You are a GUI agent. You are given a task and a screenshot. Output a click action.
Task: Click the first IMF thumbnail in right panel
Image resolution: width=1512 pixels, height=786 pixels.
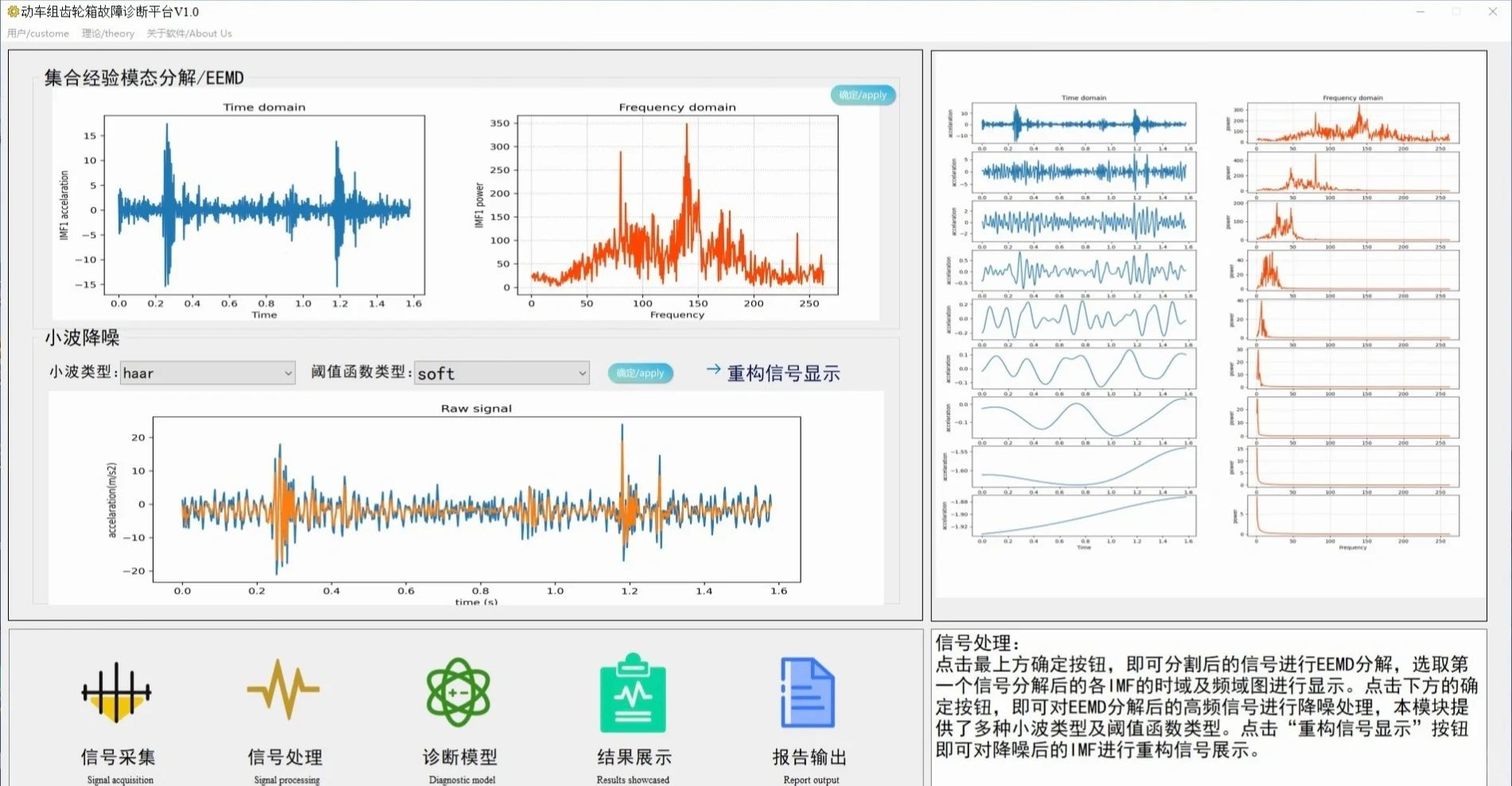1082,123
